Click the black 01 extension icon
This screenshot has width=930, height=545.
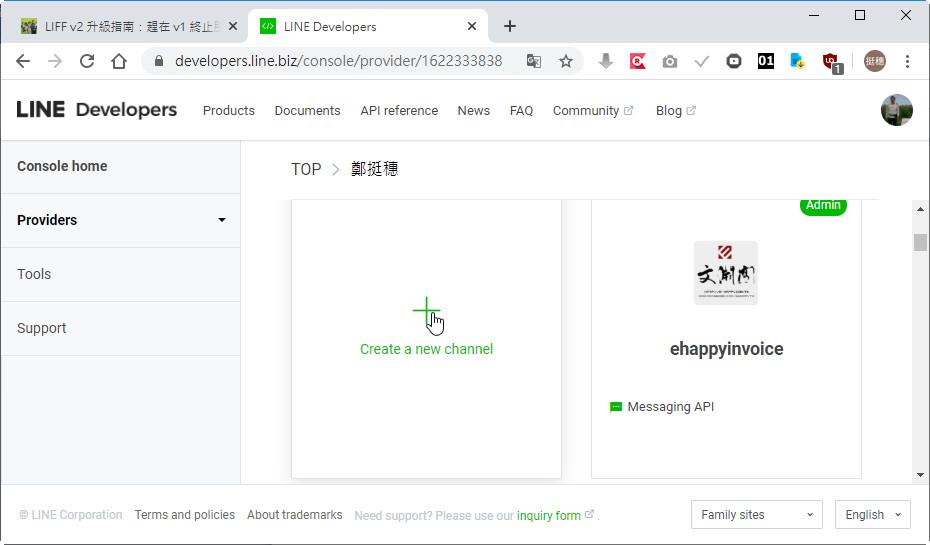pos(766,61)
